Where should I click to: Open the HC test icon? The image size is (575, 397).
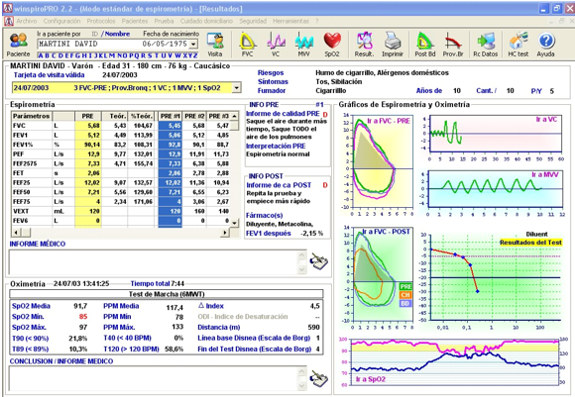coord(518,44)
